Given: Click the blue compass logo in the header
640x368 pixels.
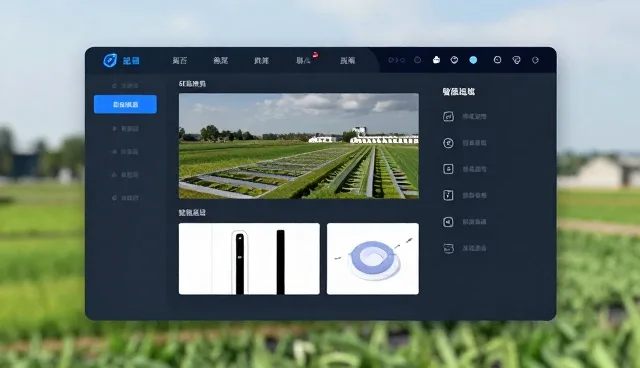Looking at the screenshot, I should click(110, 60).
